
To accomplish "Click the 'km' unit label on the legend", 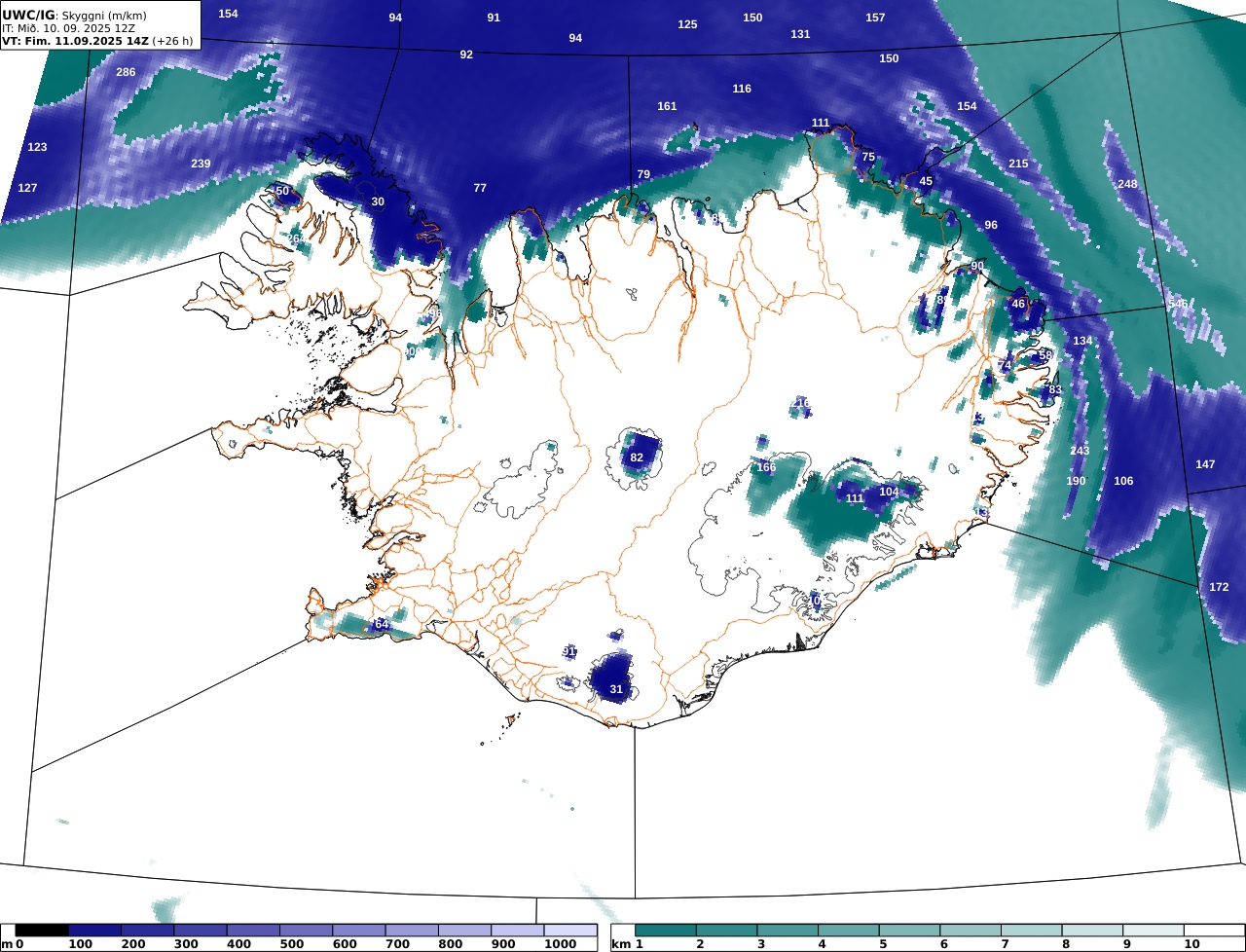I will pyautogui.click(x=621, y=945).
